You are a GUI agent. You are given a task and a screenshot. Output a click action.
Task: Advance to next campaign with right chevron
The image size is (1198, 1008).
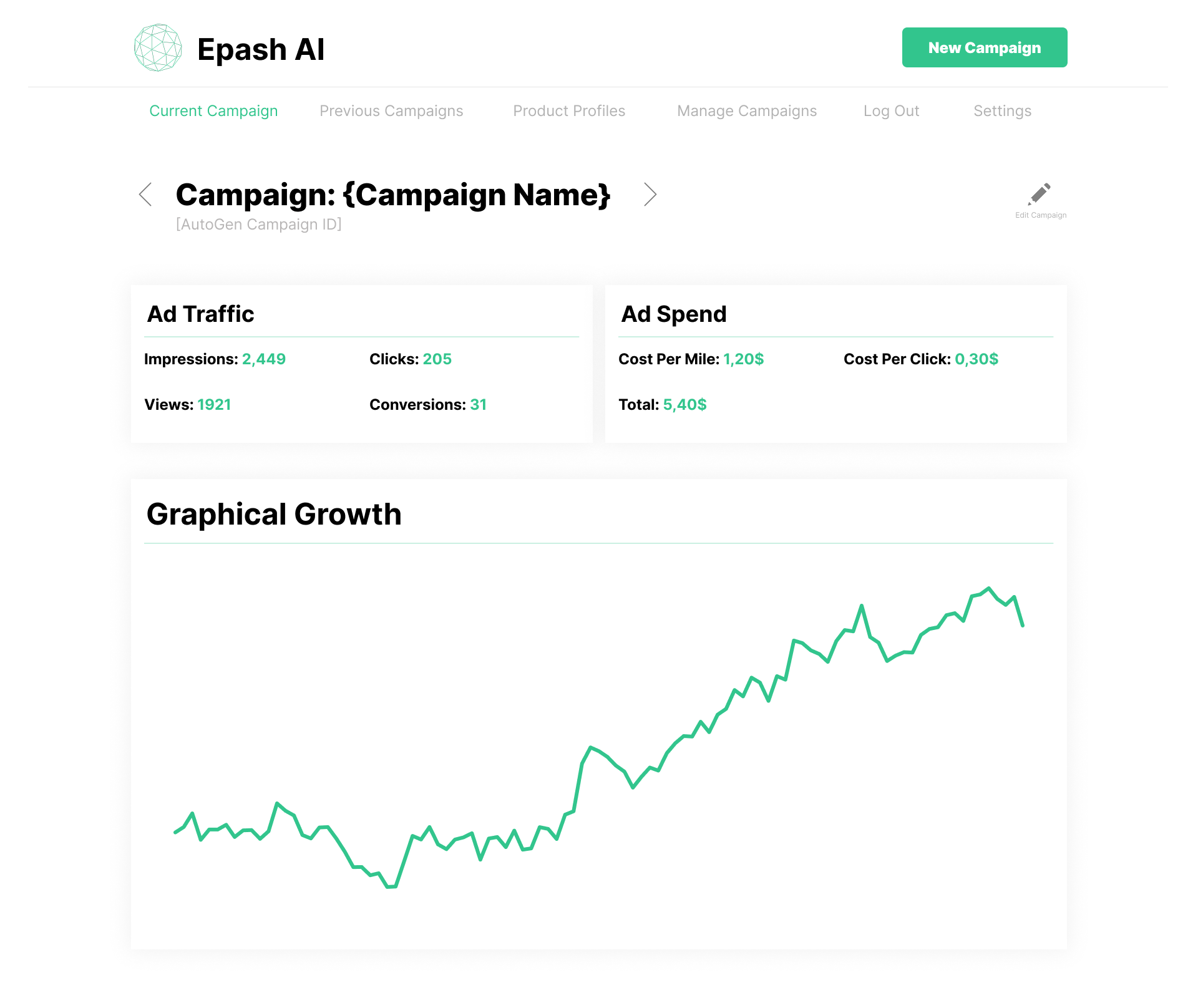(650, 195)
